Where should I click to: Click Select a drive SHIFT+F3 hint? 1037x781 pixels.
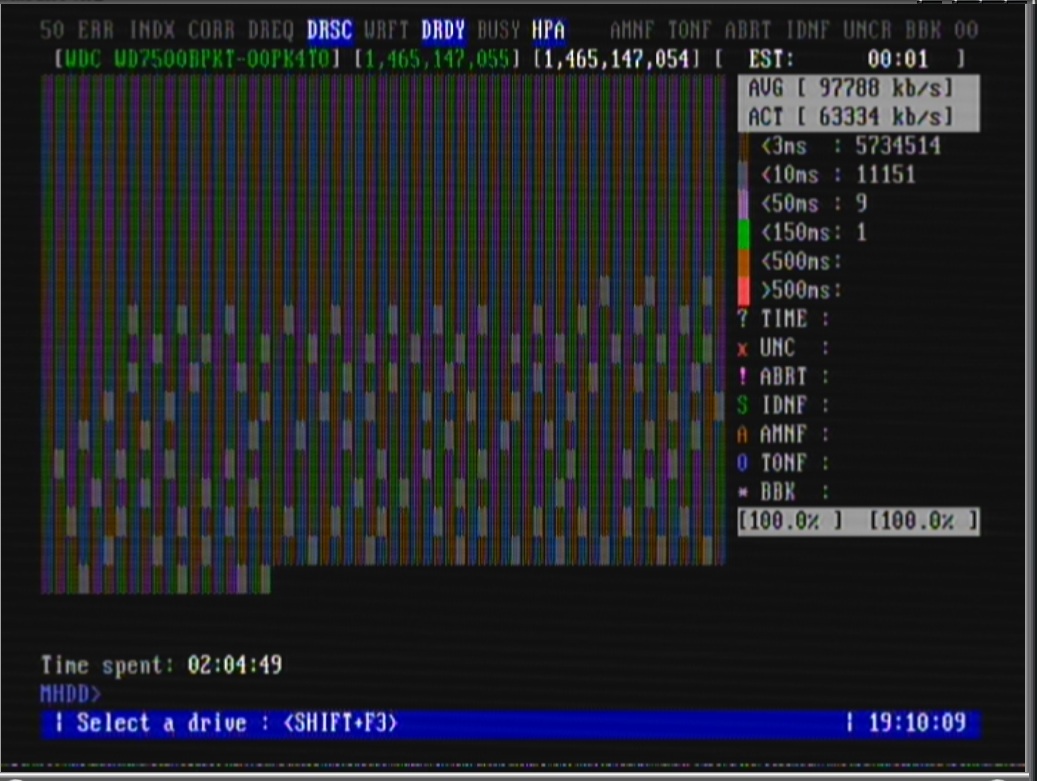(x=236, y=723)
